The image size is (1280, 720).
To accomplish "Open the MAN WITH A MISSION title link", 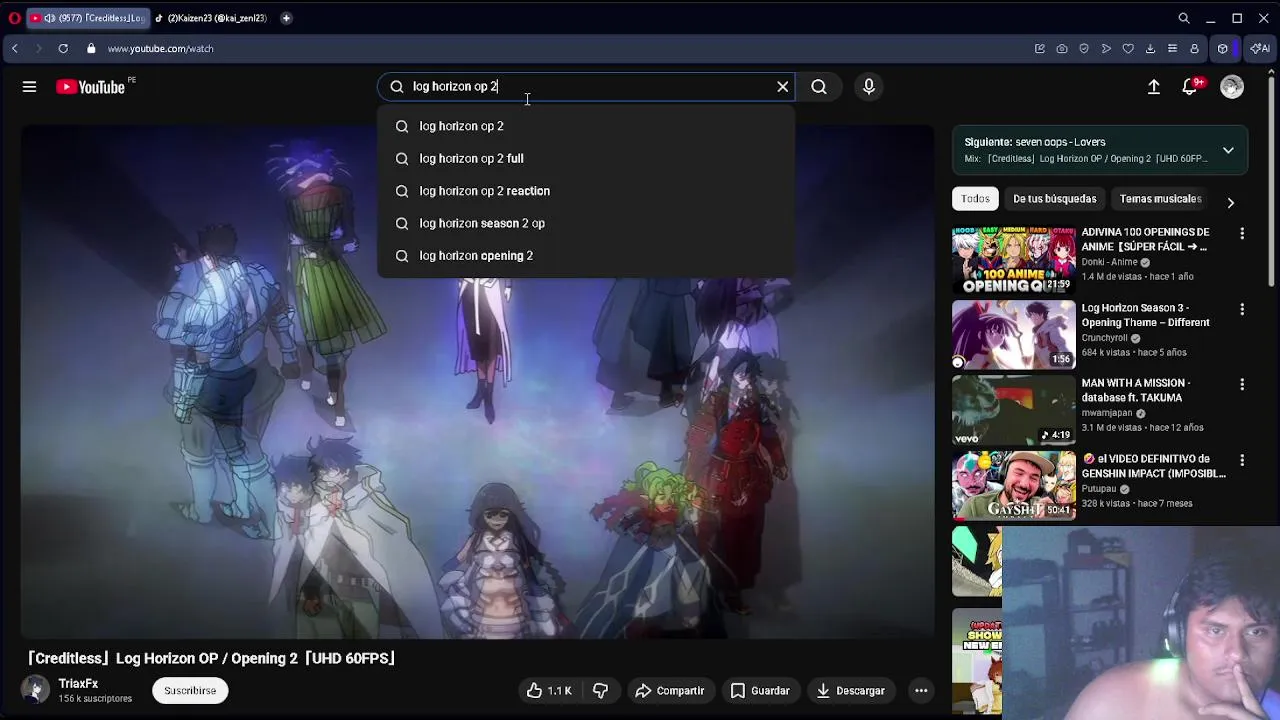I will click(1135, 390).
